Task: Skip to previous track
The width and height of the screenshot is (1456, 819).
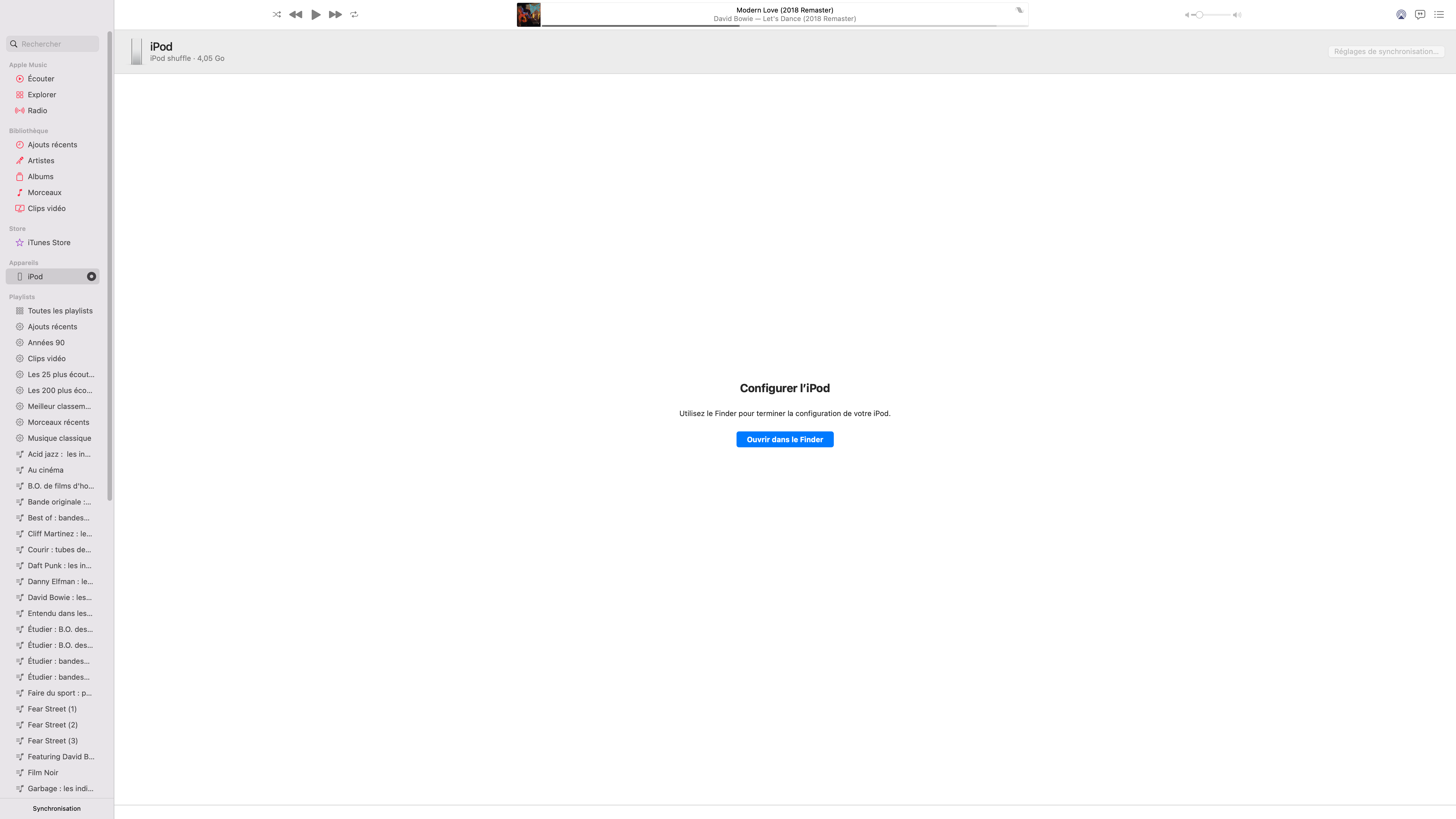Action: tap(296, 15)
